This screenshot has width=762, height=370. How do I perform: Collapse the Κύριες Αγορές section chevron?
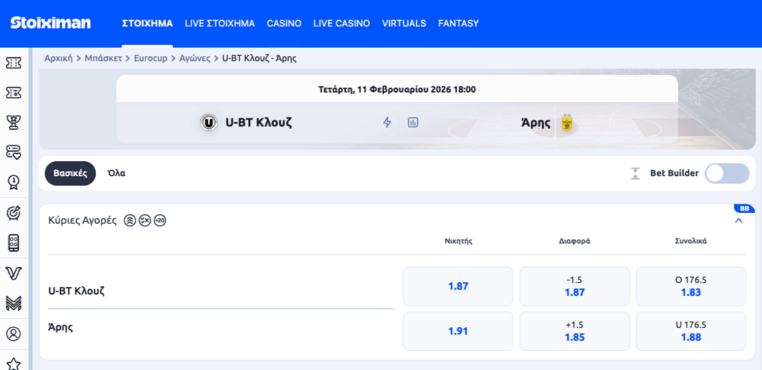point(739,221)
